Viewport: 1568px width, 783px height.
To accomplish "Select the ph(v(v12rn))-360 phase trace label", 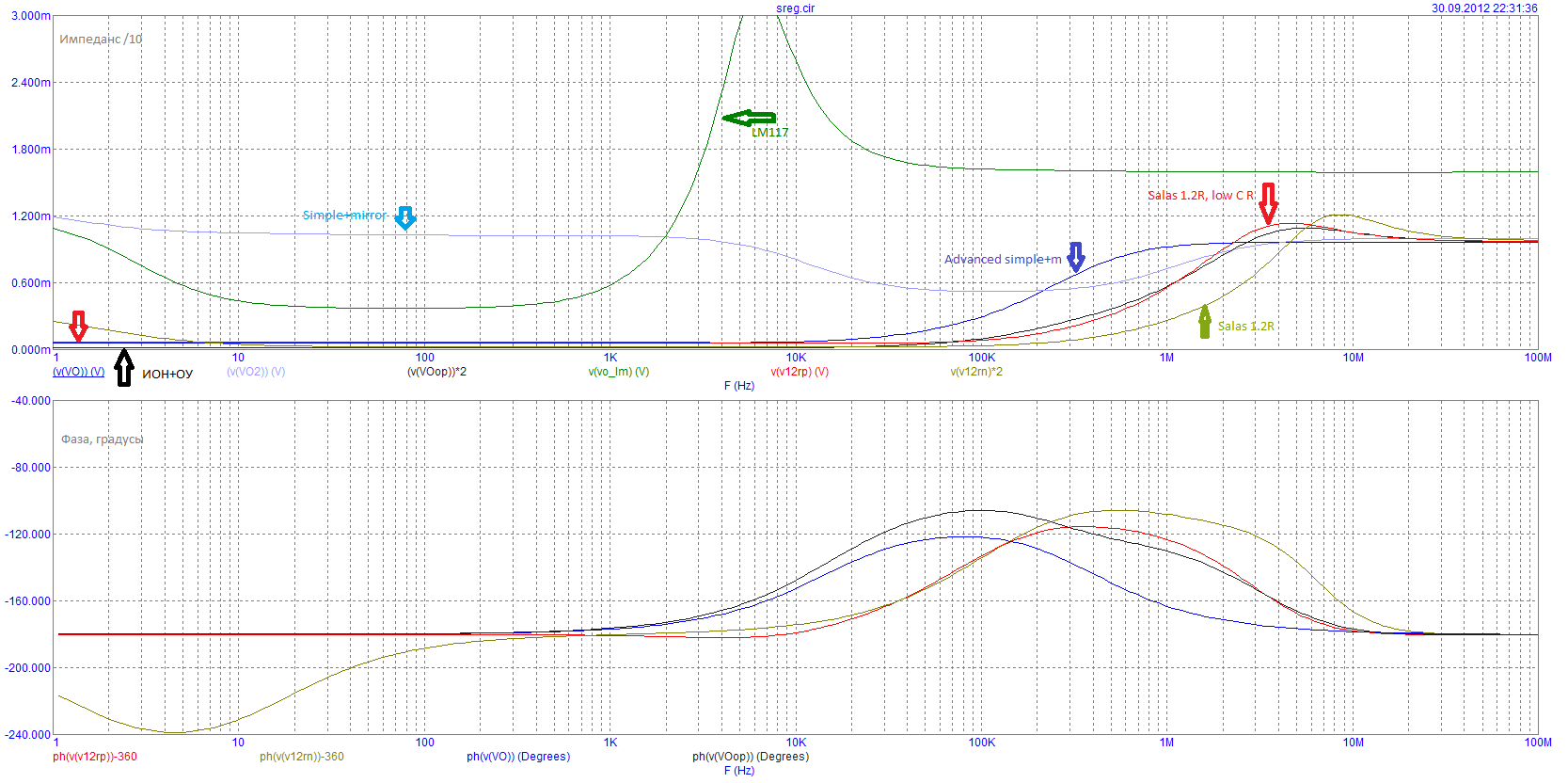I will tap(302, 757).
